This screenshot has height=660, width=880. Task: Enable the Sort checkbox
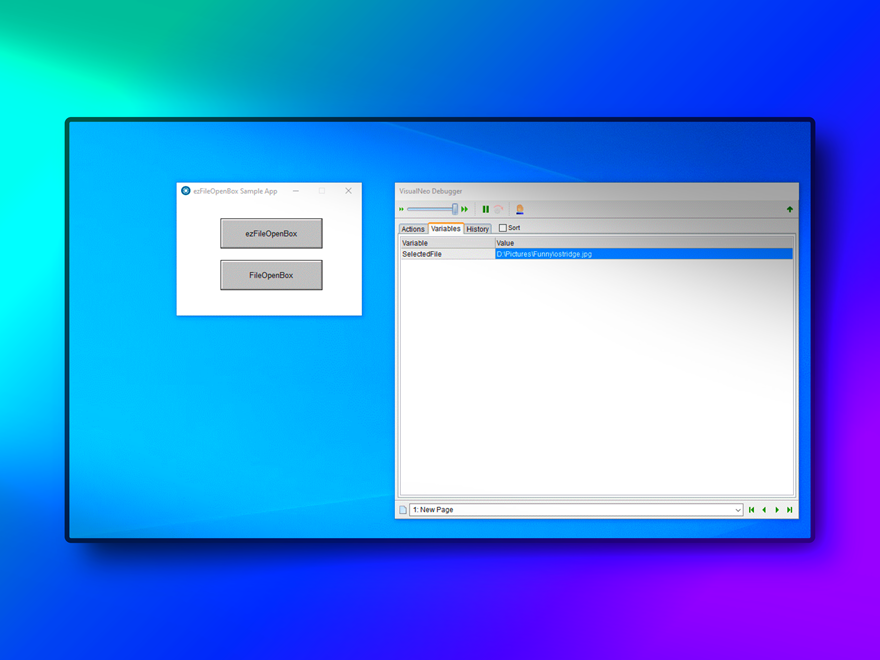click(x=503, y=228)
